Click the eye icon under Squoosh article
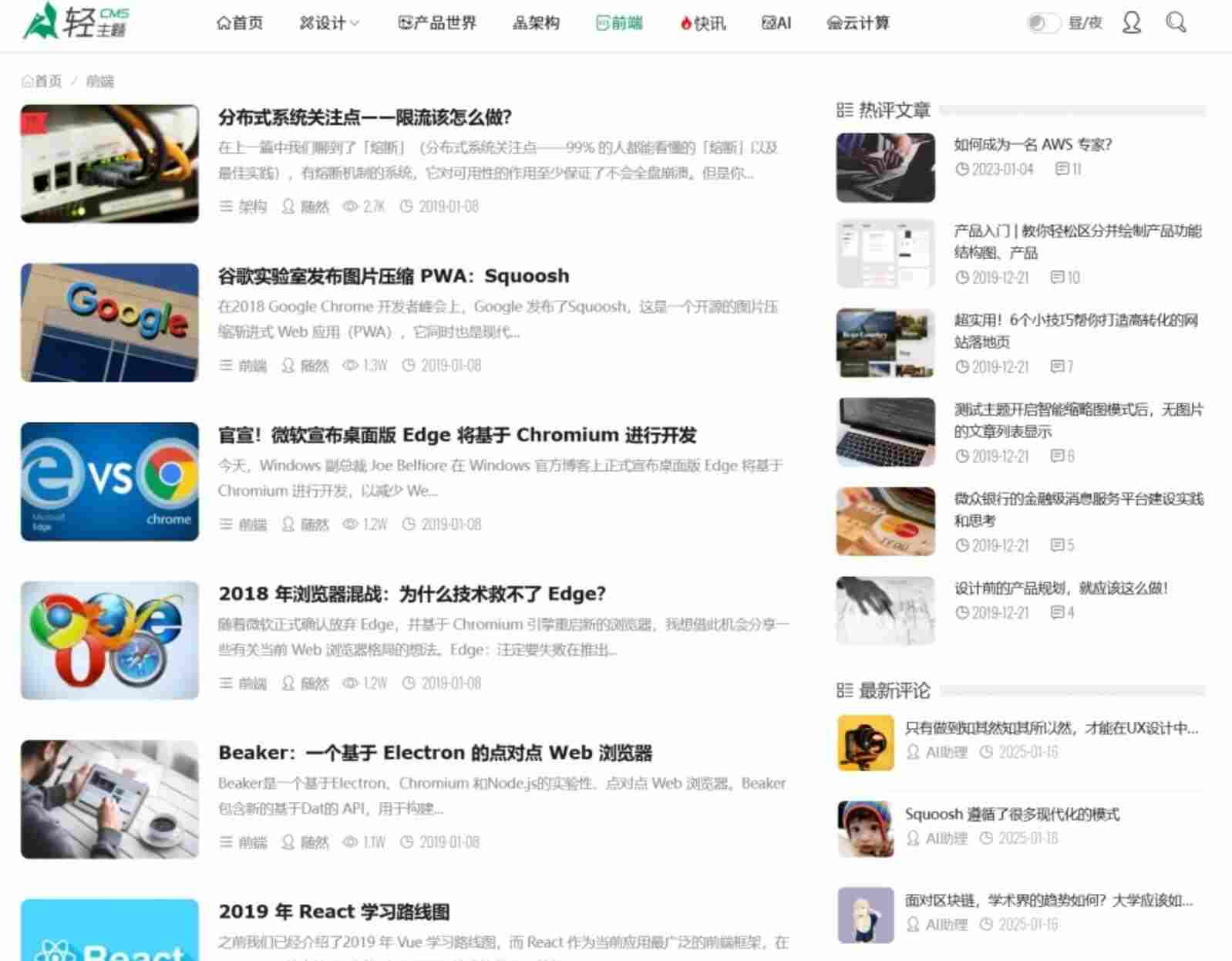Screen dimensions: 1232x961 [x=350, y=366]
